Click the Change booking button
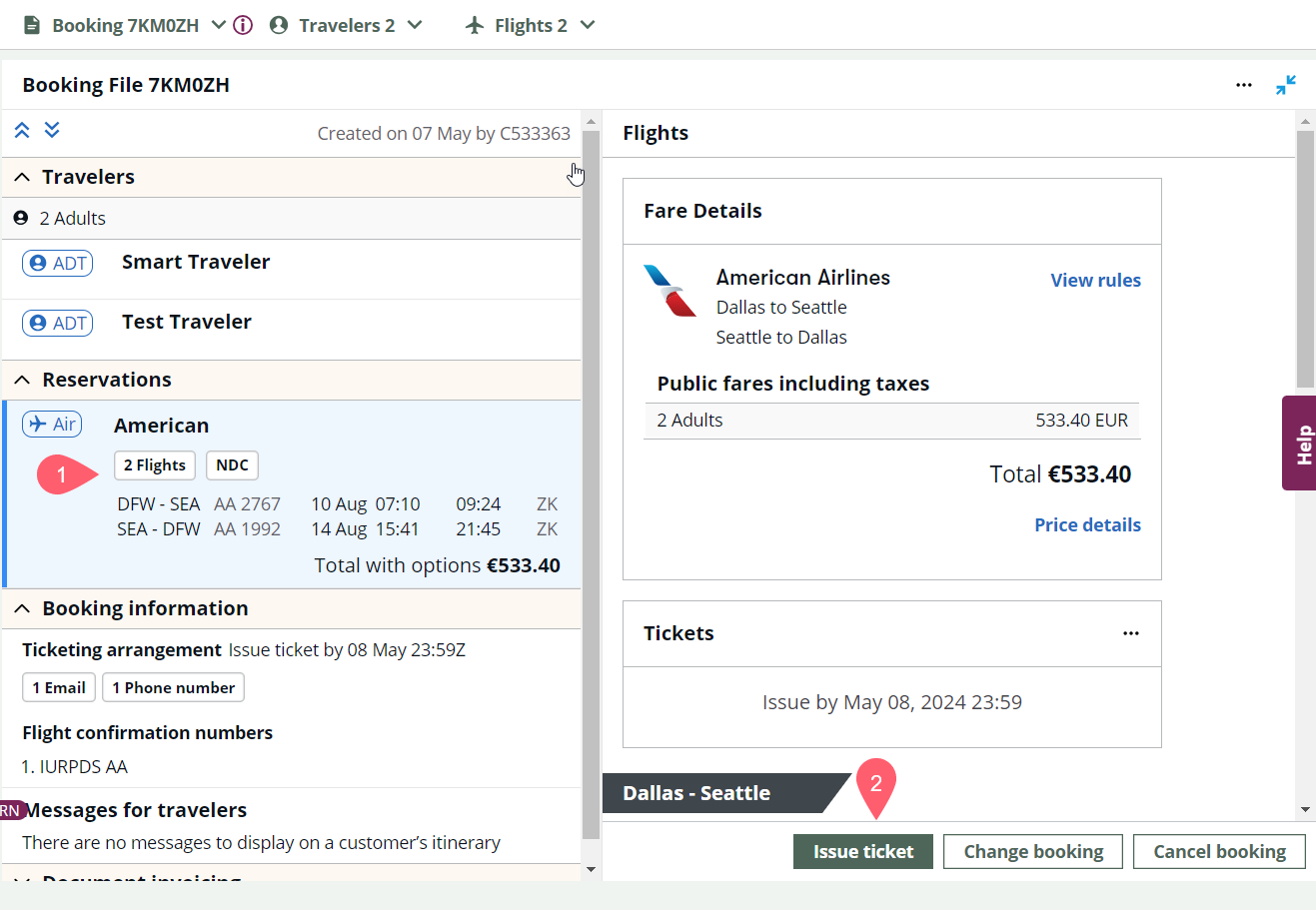 click(1033, 852)
